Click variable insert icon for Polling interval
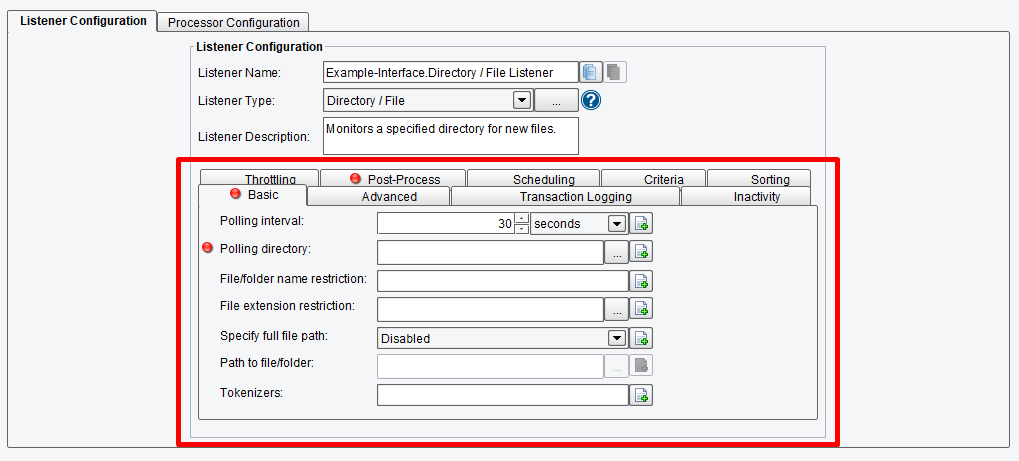This screenshot has width=1019, height=461. click(641, 224)
